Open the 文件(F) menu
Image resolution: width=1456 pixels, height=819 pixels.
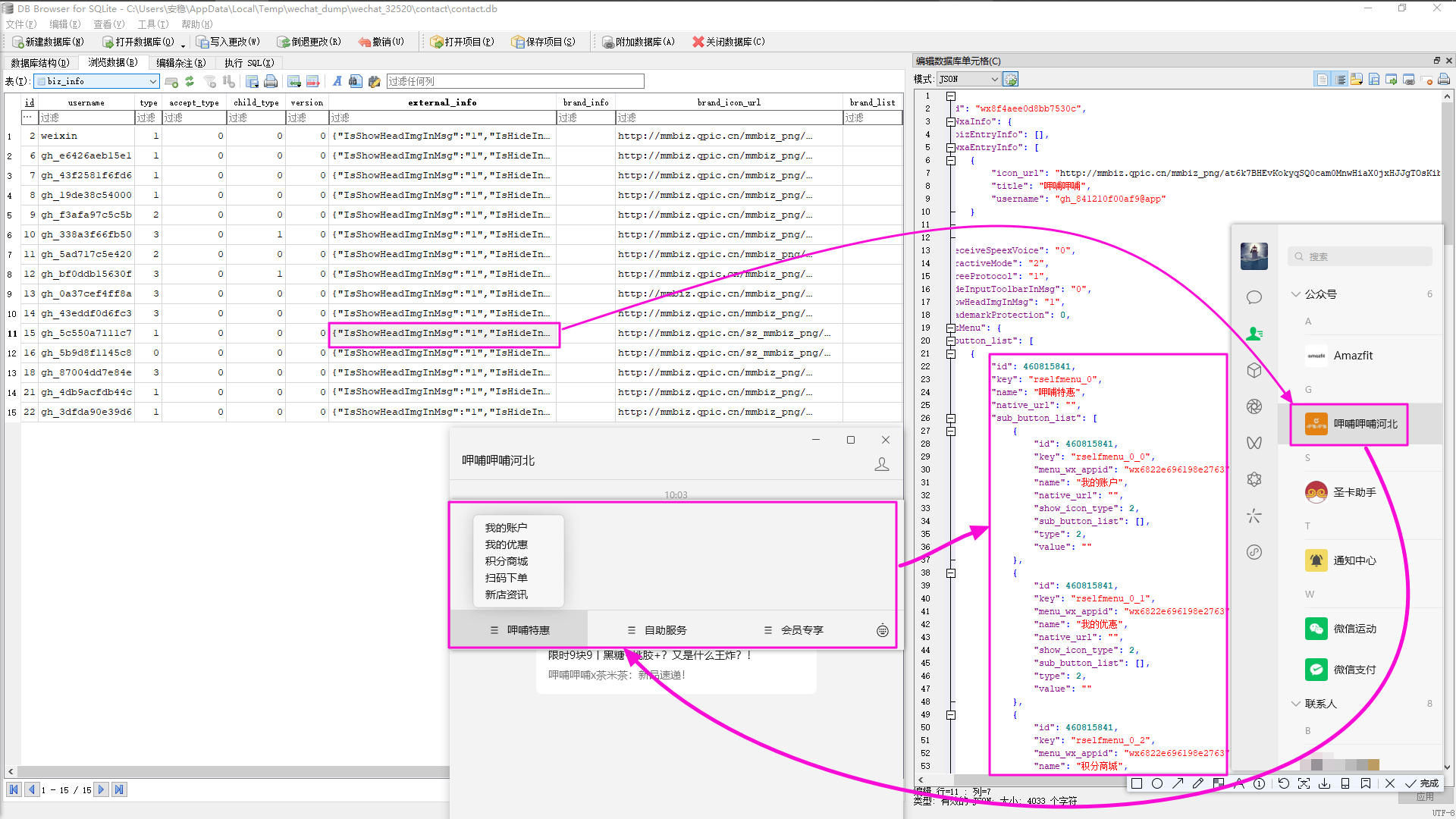pos(21,24)
